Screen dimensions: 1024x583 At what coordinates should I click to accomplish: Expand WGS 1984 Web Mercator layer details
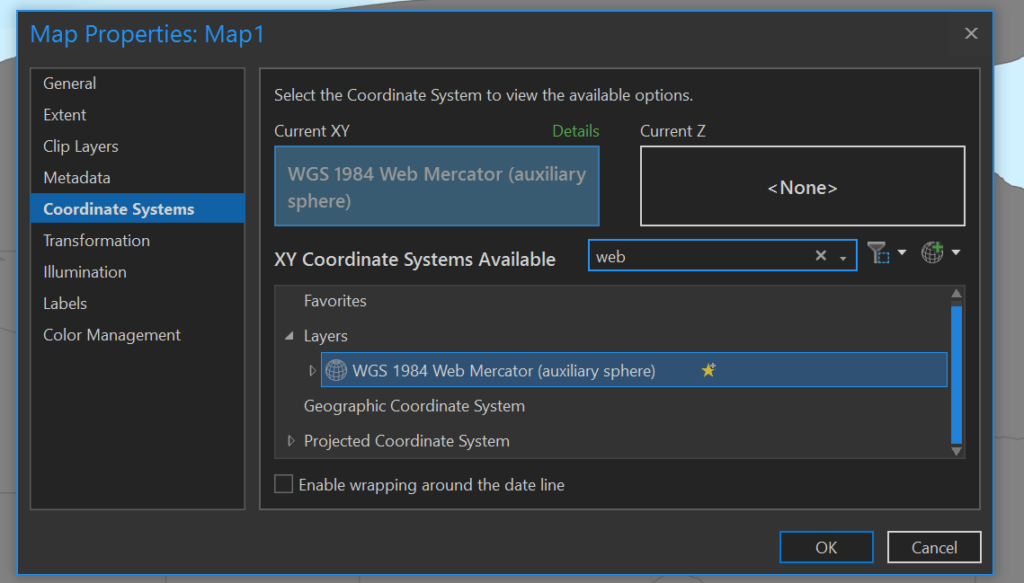click(x=312, y=370)
